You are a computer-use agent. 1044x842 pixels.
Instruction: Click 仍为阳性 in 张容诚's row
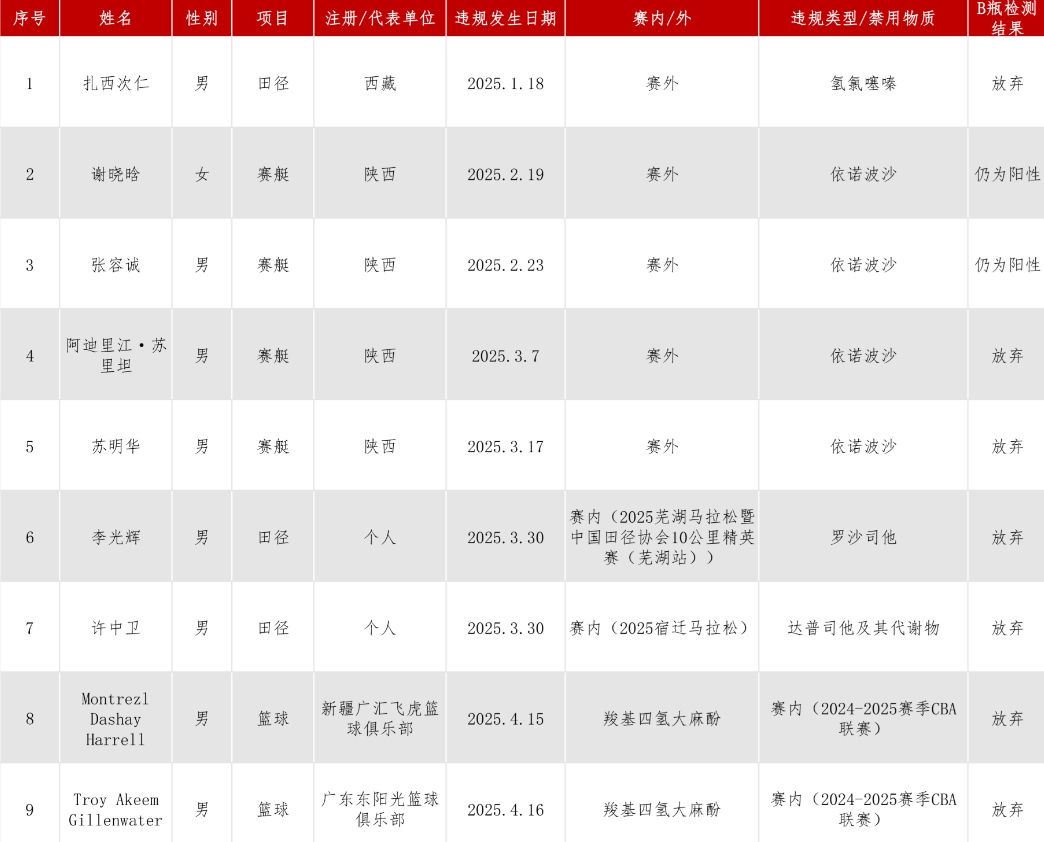(1006, 265)
